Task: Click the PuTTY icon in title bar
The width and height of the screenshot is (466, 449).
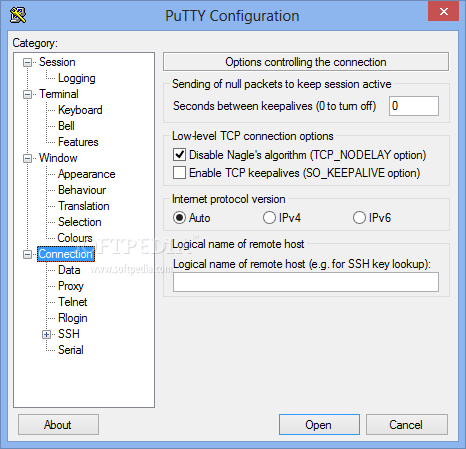Action: click(18, 15)
